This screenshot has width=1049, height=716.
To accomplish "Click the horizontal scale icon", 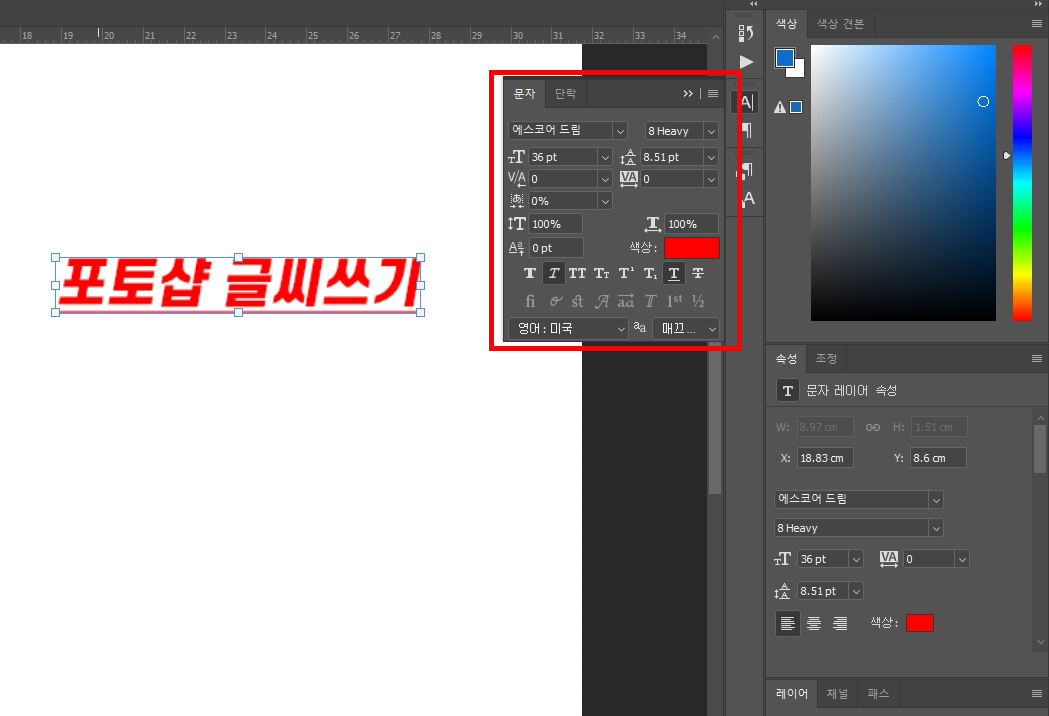I will [x=653, y=223].
